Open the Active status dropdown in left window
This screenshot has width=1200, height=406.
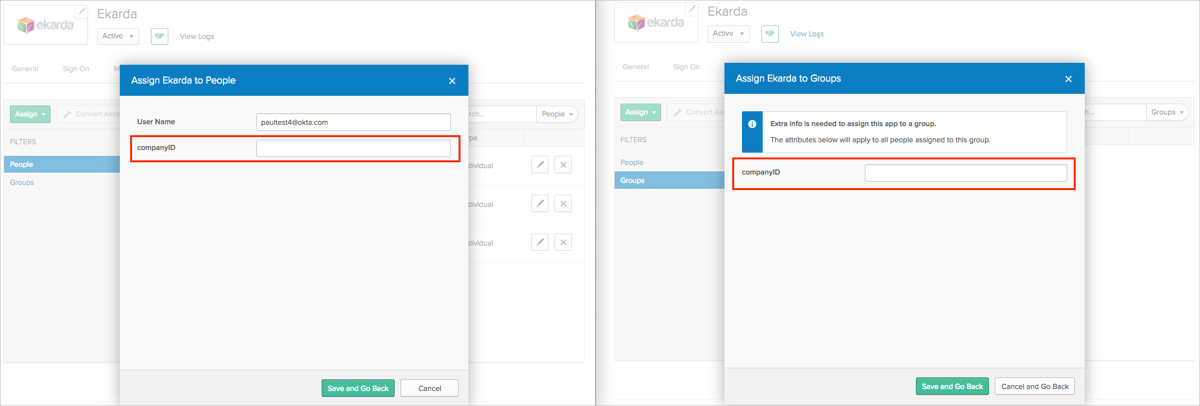pos(118,36)
